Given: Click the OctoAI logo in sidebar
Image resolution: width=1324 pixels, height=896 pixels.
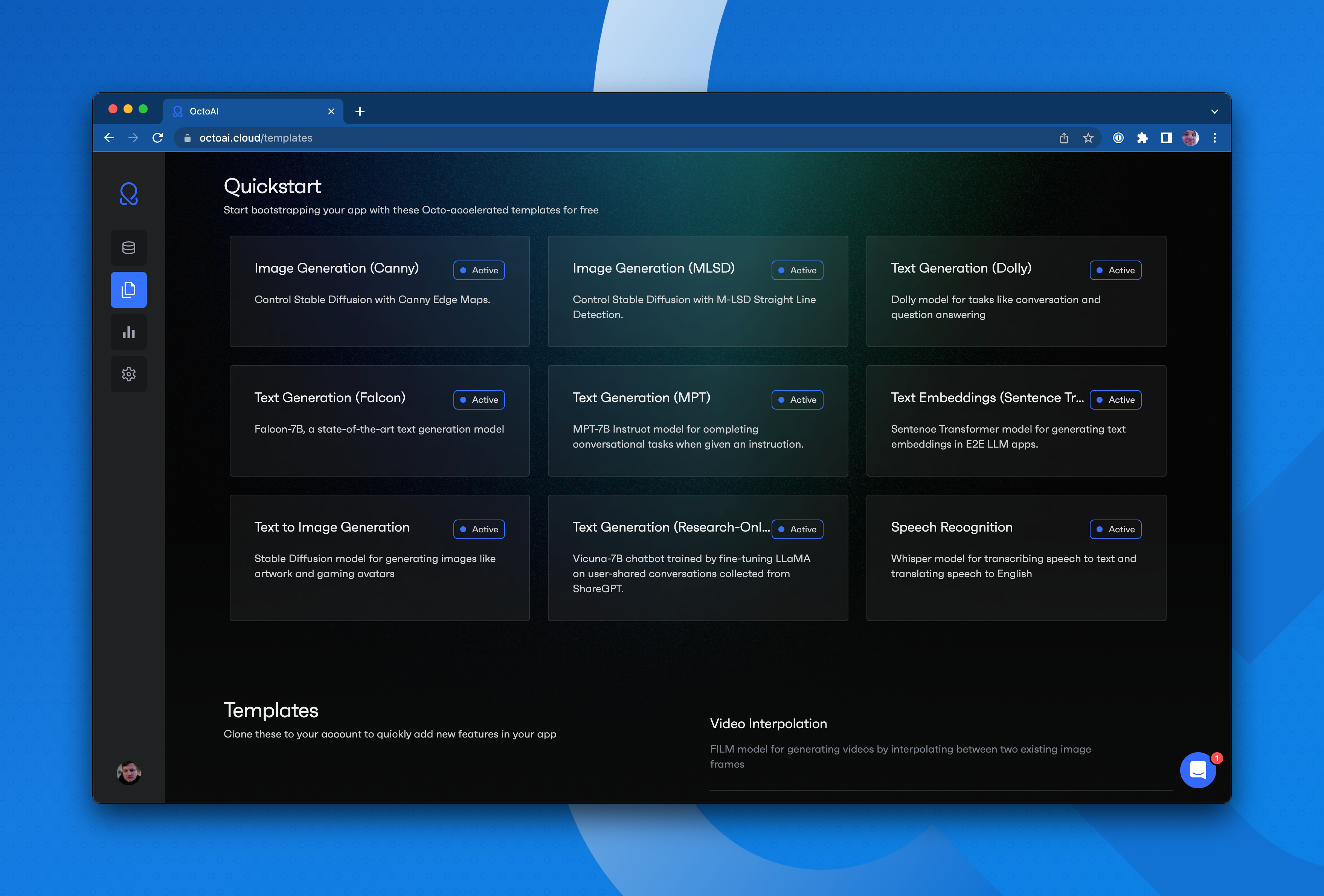Looking at the screenshot, I should (x=129, y=194).
